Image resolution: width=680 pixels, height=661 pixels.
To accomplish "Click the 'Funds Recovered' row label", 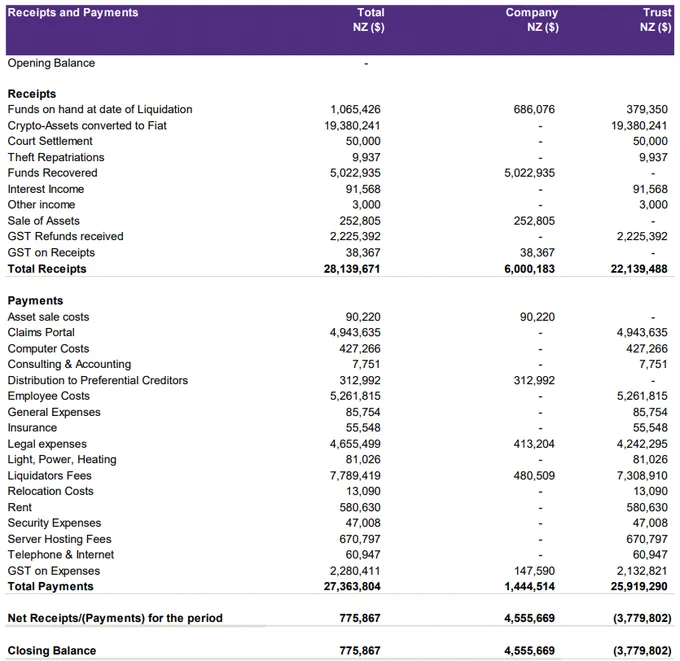I will tap(52, 173).
